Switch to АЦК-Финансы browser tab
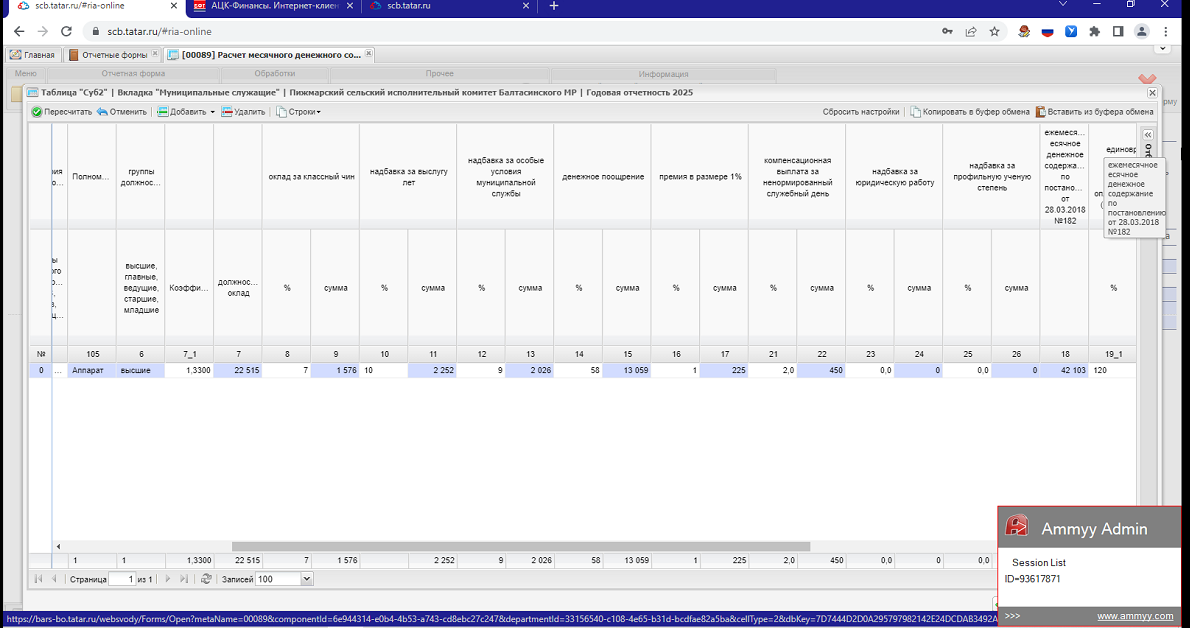The height and width of the screenshot is (628, 1190). [275, 6]
